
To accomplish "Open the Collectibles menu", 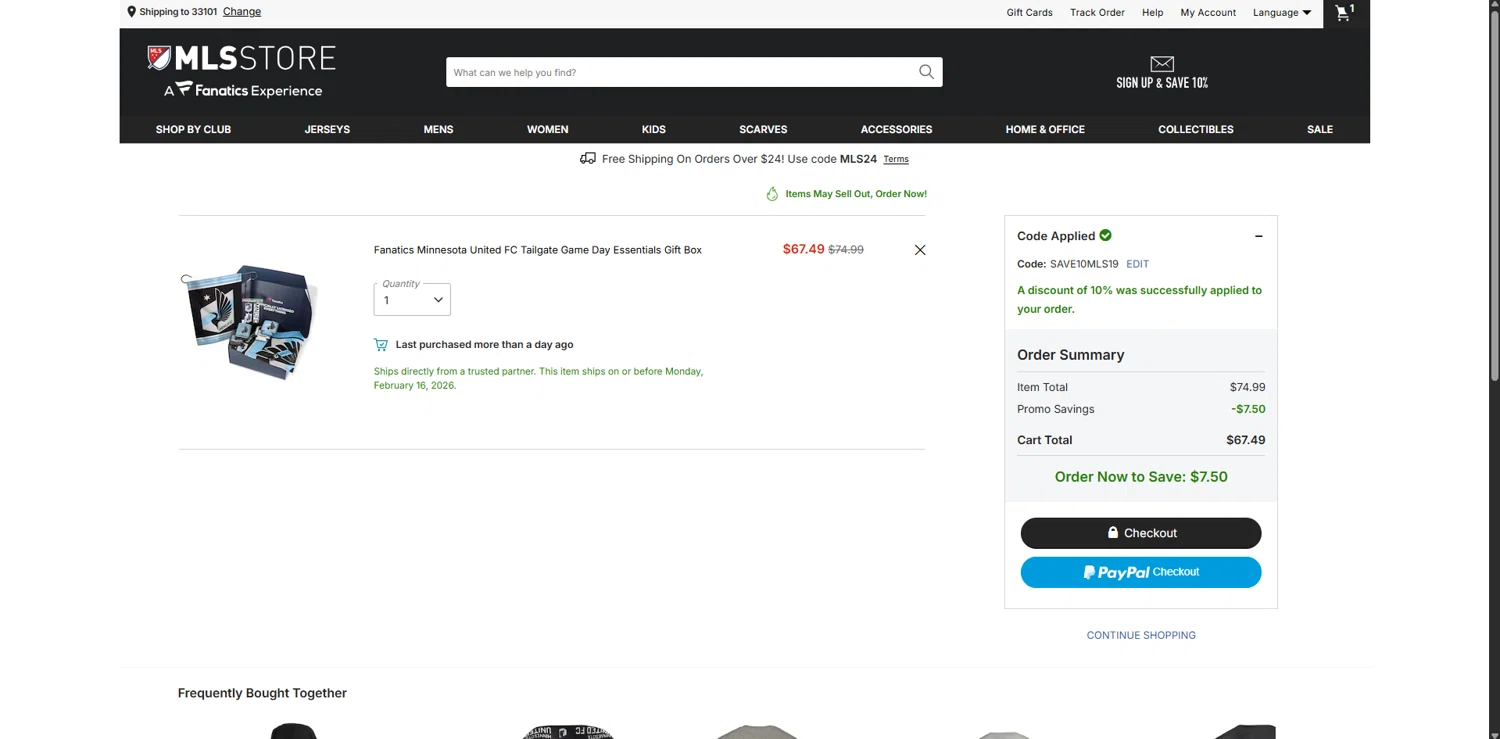I will pyautogui.click(x=1196, y=129).
